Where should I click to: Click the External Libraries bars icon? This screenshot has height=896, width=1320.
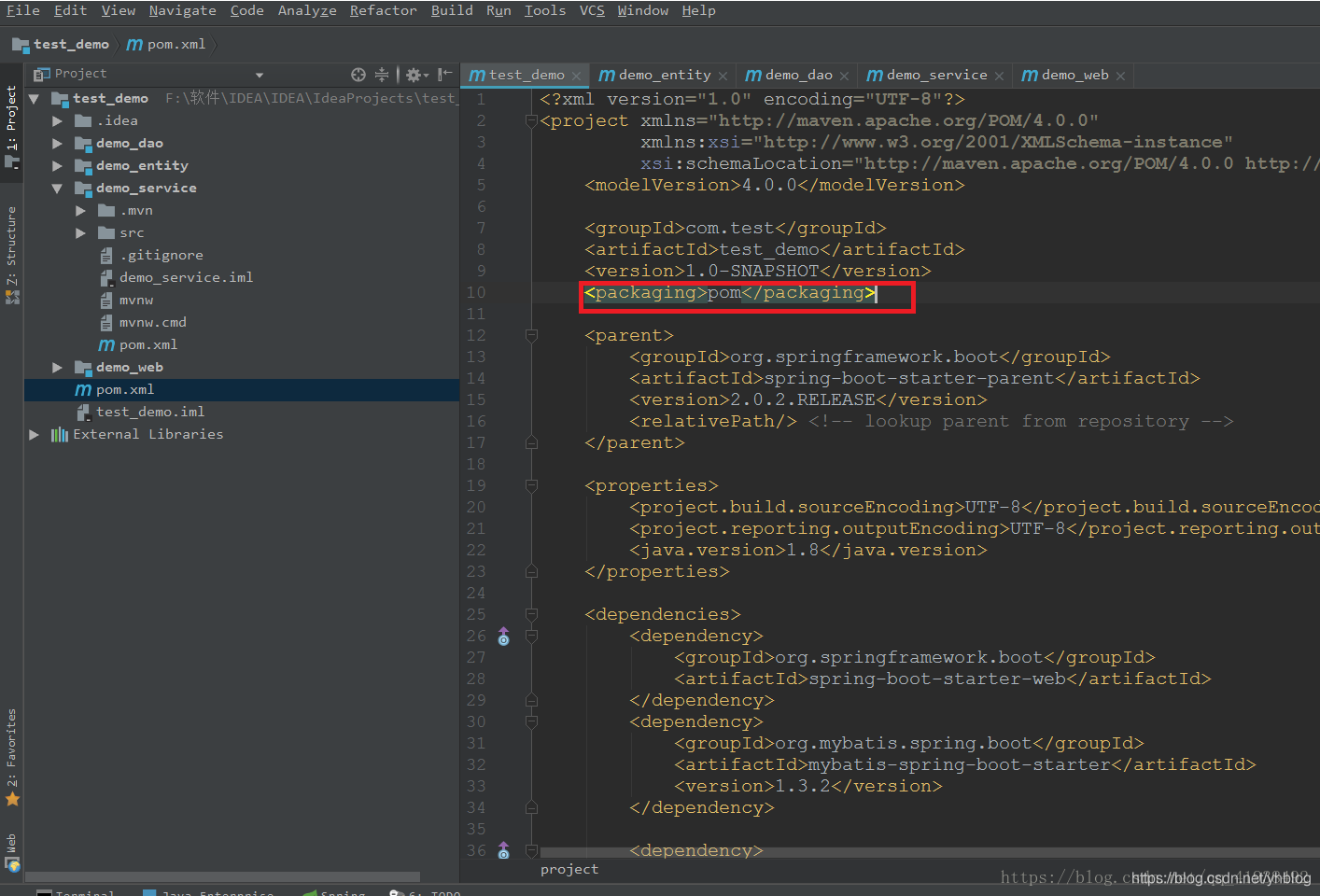tap(60, 435)
